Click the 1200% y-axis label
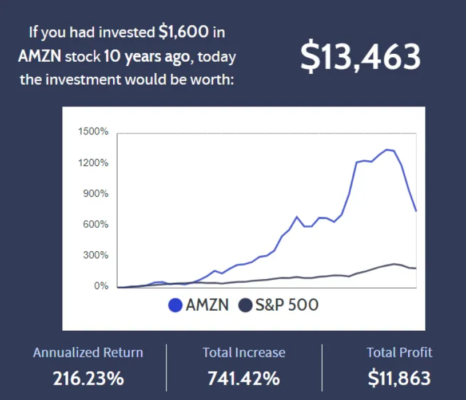 [93, 163]
